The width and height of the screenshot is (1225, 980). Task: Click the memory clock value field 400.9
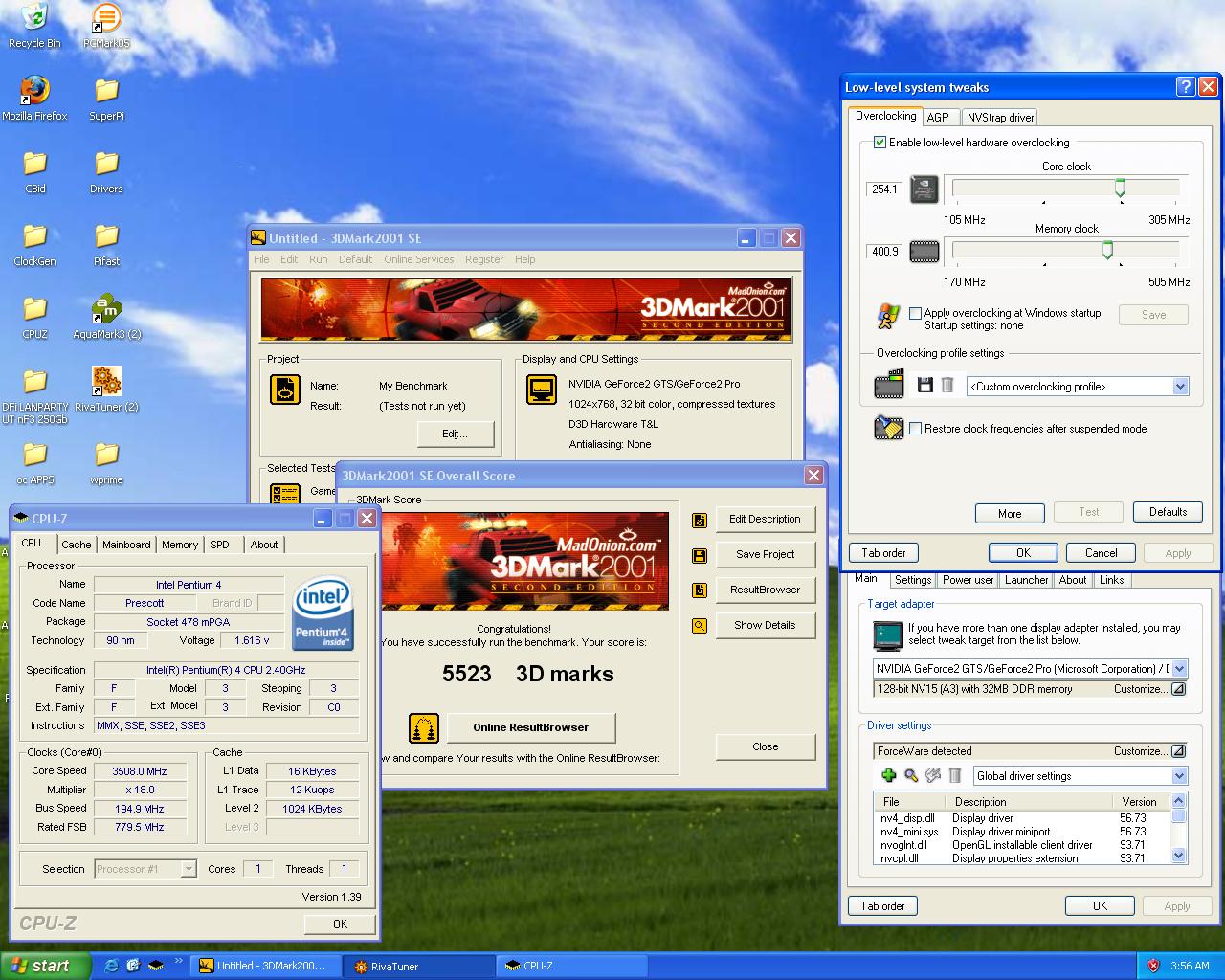(884, 252)
